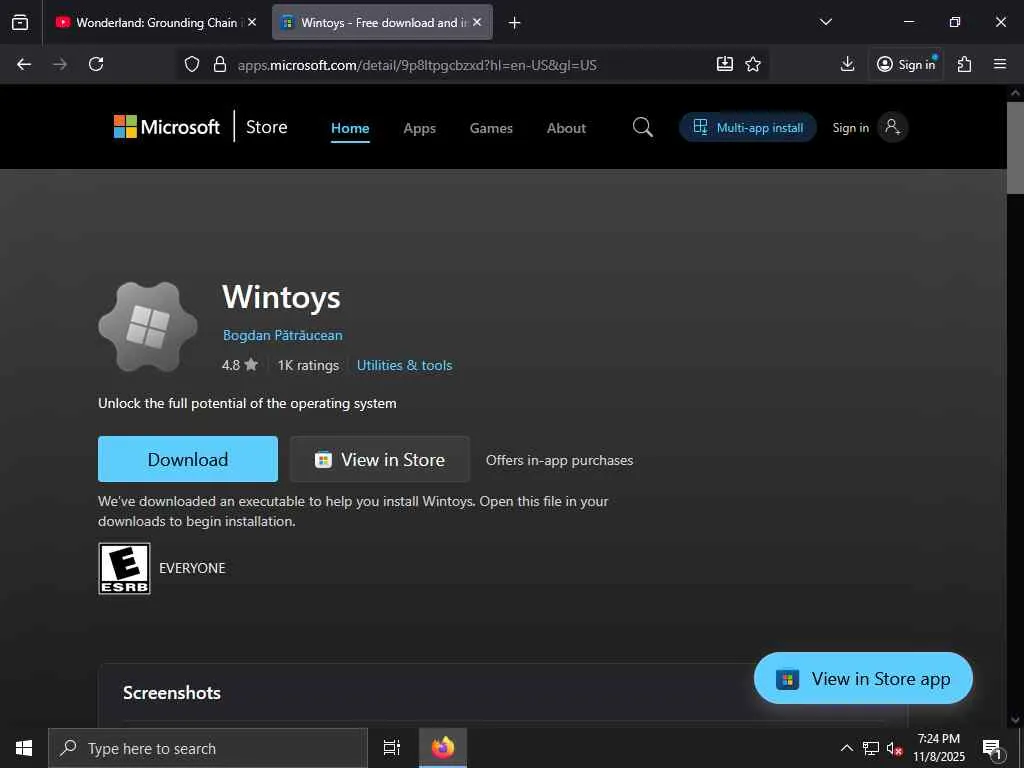Open network status tray icon
This screenshot has width=1024, height=768.
(871, 748)
